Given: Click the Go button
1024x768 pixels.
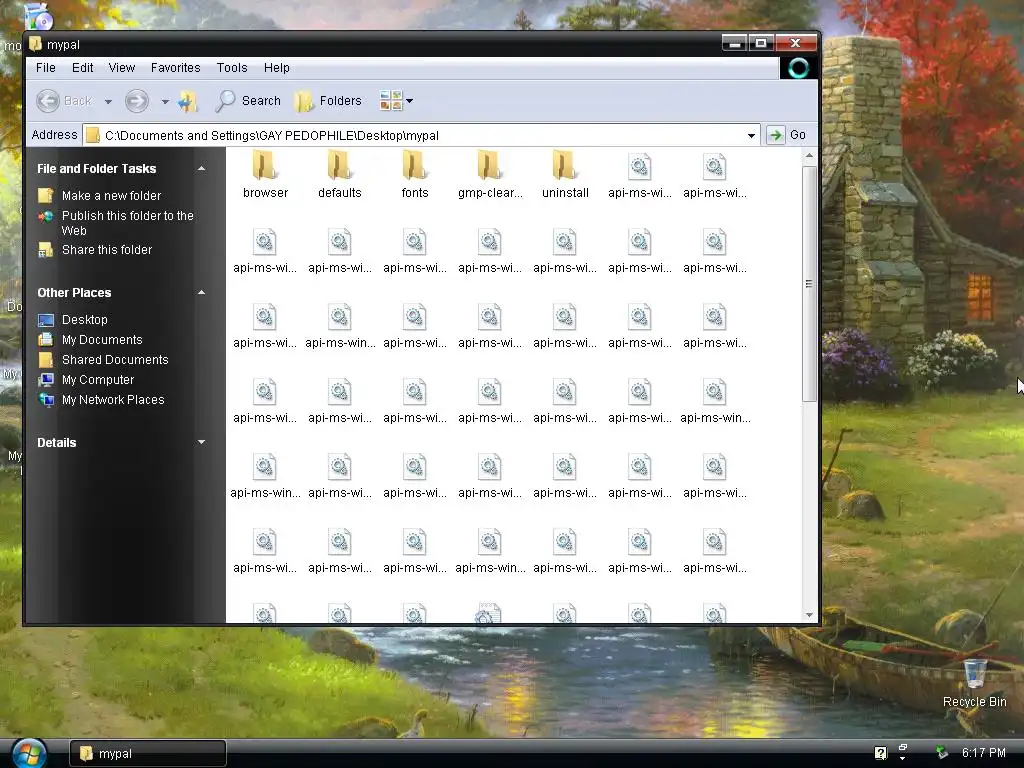Looking at the screenshot, I should pos(787,135).
